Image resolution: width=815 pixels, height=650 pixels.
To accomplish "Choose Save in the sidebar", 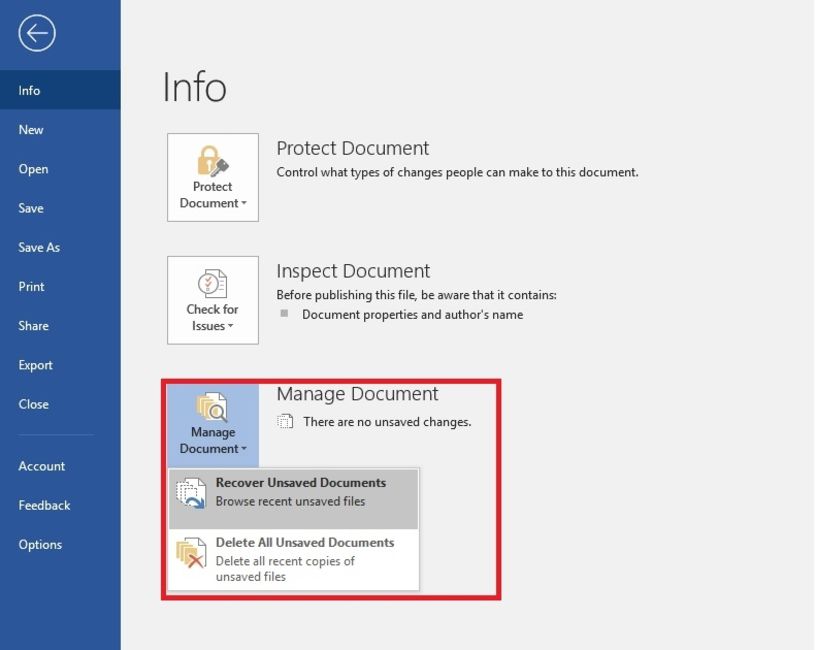I will pos(60,208).
